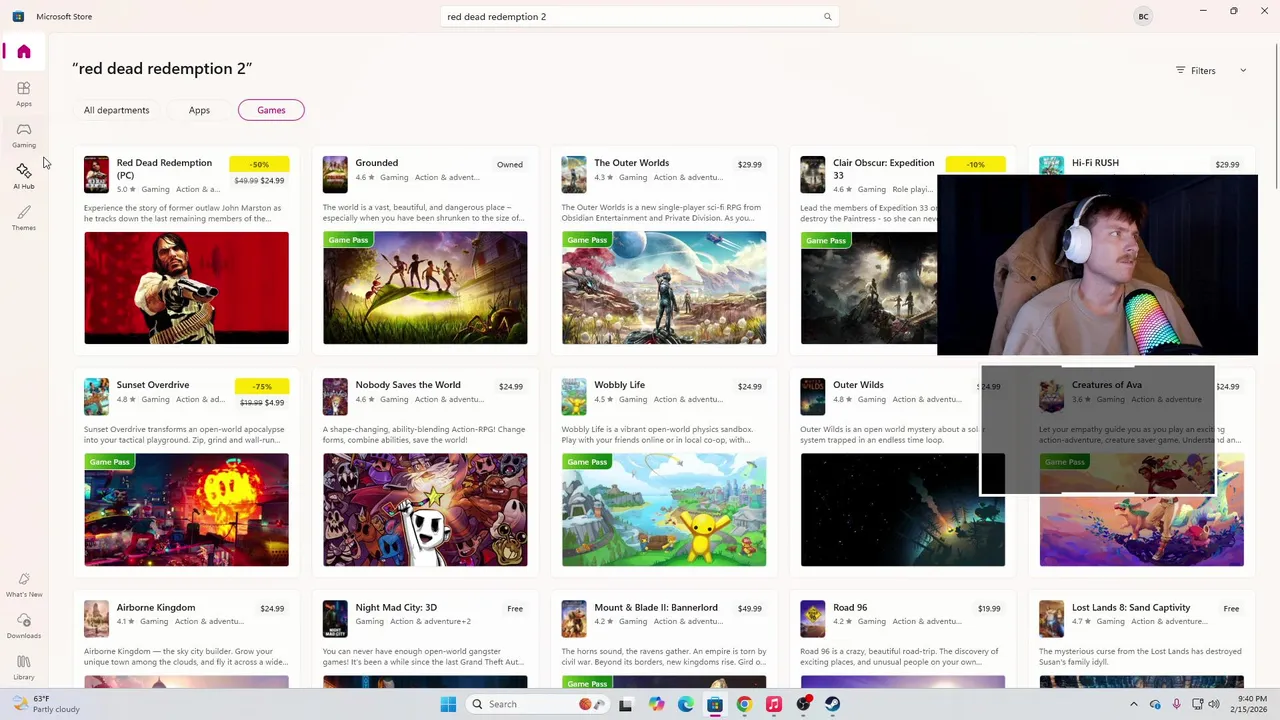Open Steam from the taskbar
The width and height of the screenshot is (1280, 720).
pos(832,704)
